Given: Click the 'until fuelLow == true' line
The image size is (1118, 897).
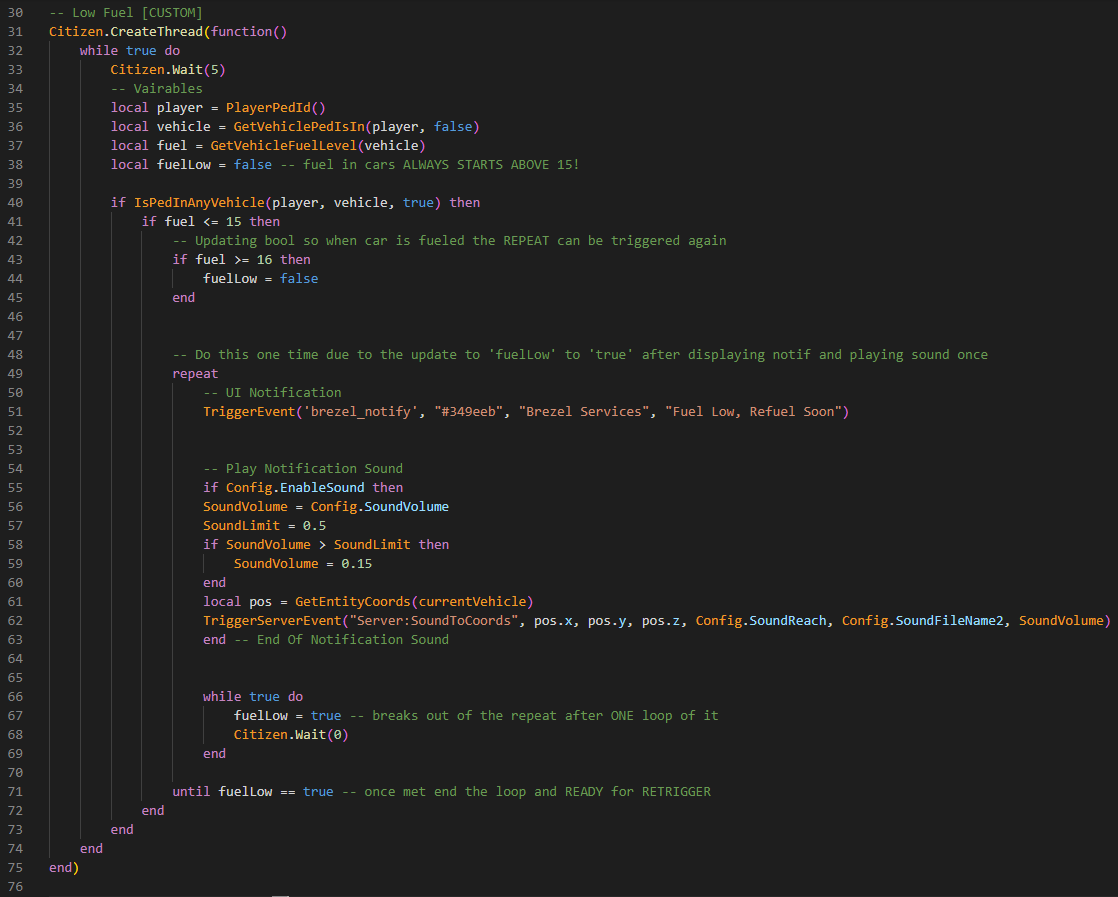Looking at the screenshot, I should 253,792.
